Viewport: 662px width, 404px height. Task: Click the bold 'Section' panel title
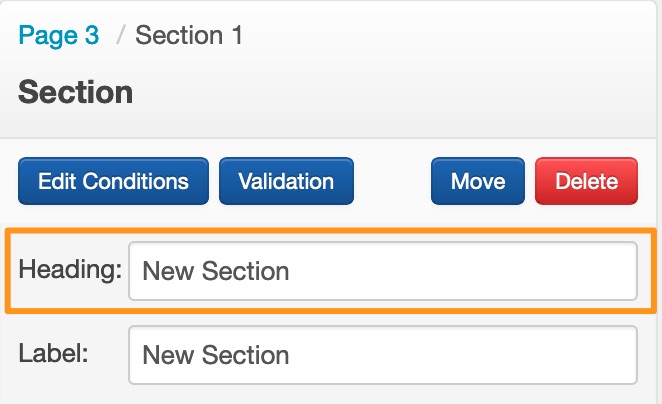75,93
